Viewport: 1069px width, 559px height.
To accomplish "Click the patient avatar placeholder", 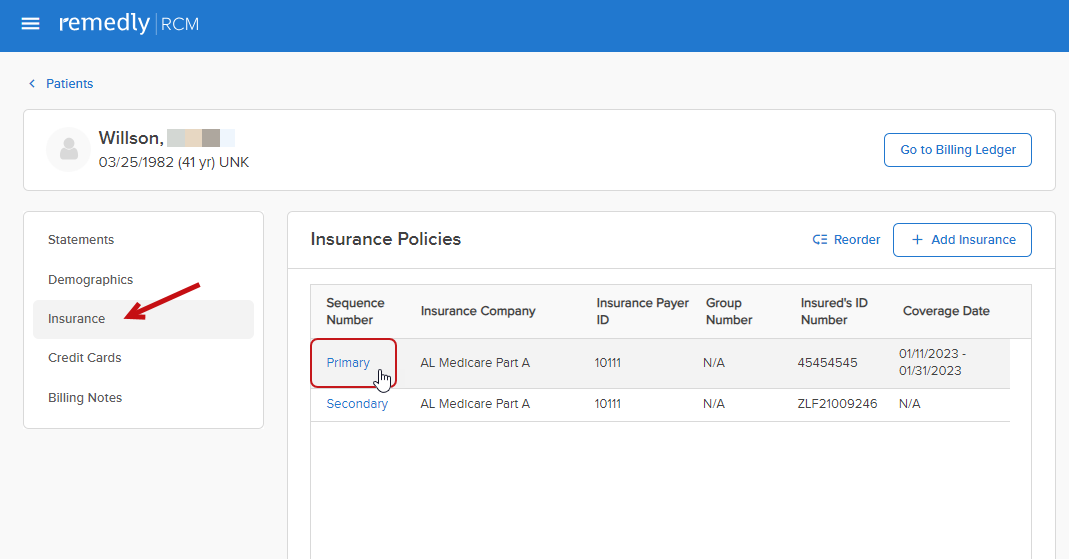I will [x=68, y=149].
